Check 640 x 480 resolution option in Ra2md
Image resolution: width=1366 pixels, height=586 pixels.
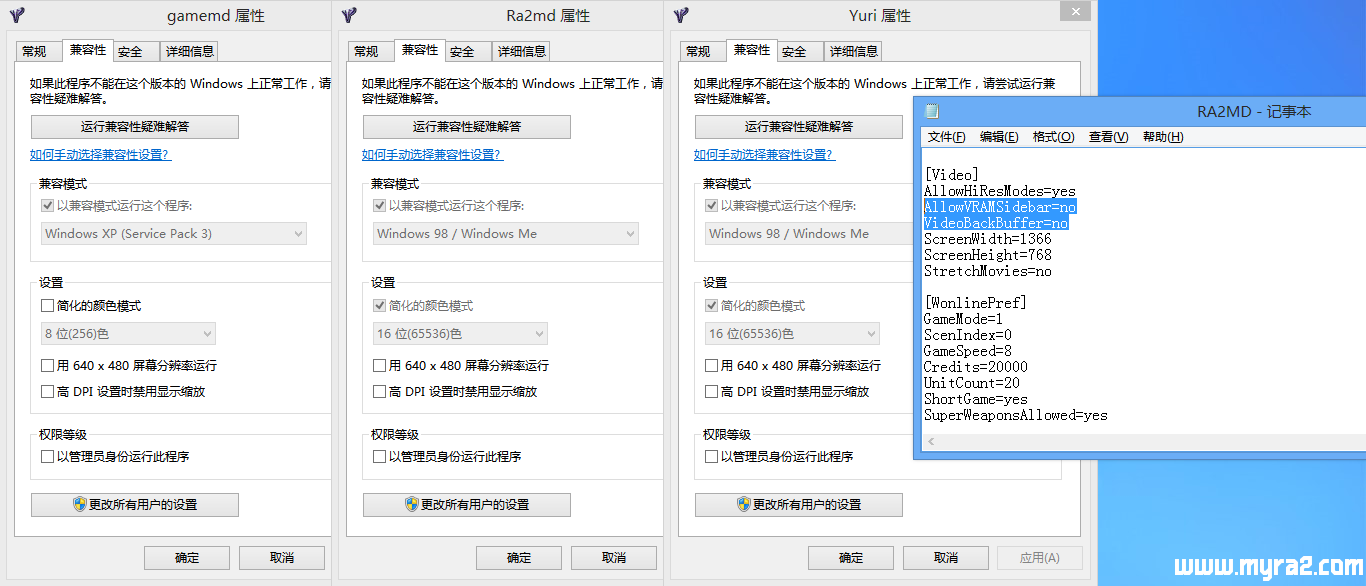(x=379, y=366)
